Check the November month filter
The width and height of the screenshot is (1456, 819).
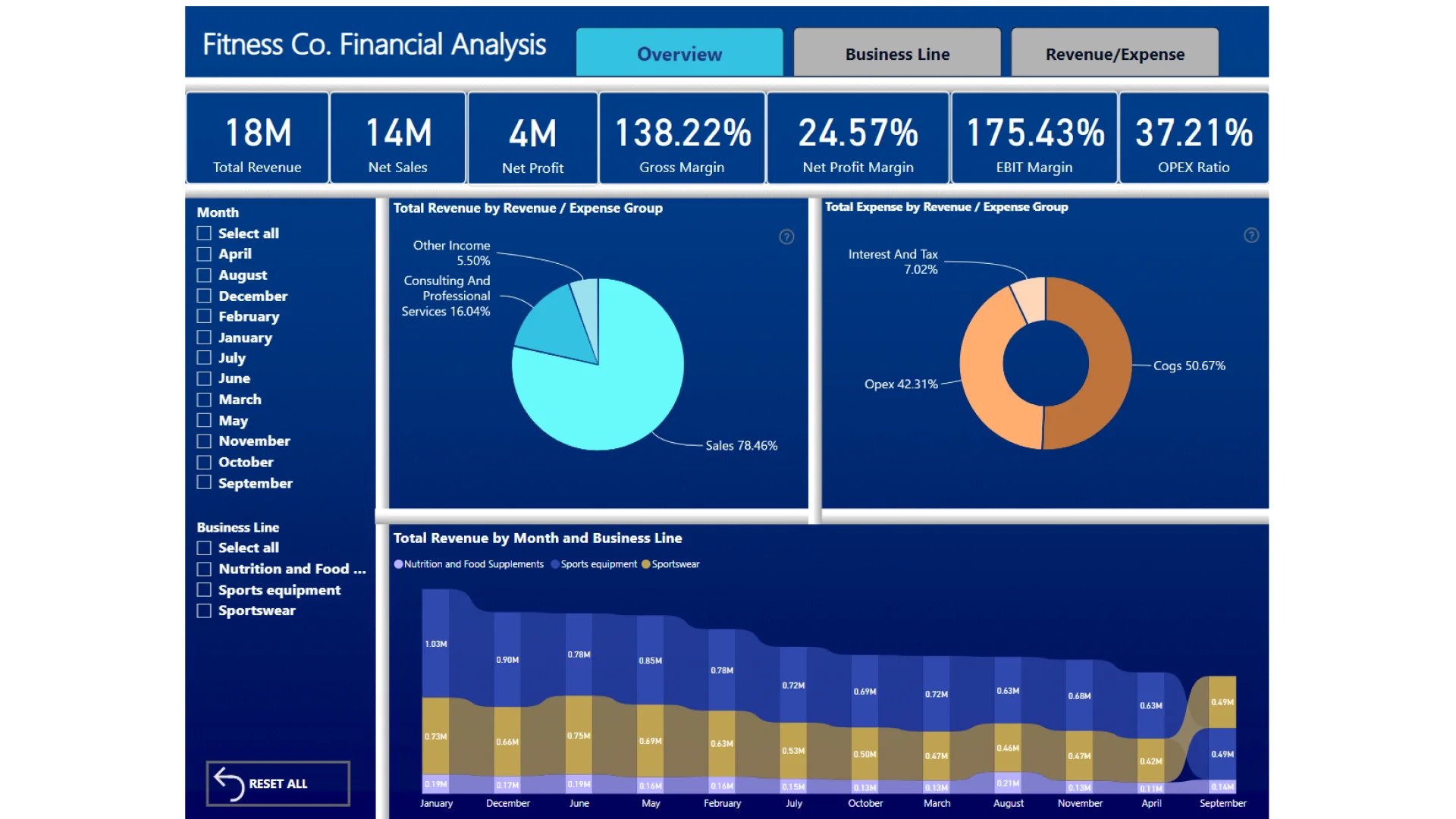204,441
